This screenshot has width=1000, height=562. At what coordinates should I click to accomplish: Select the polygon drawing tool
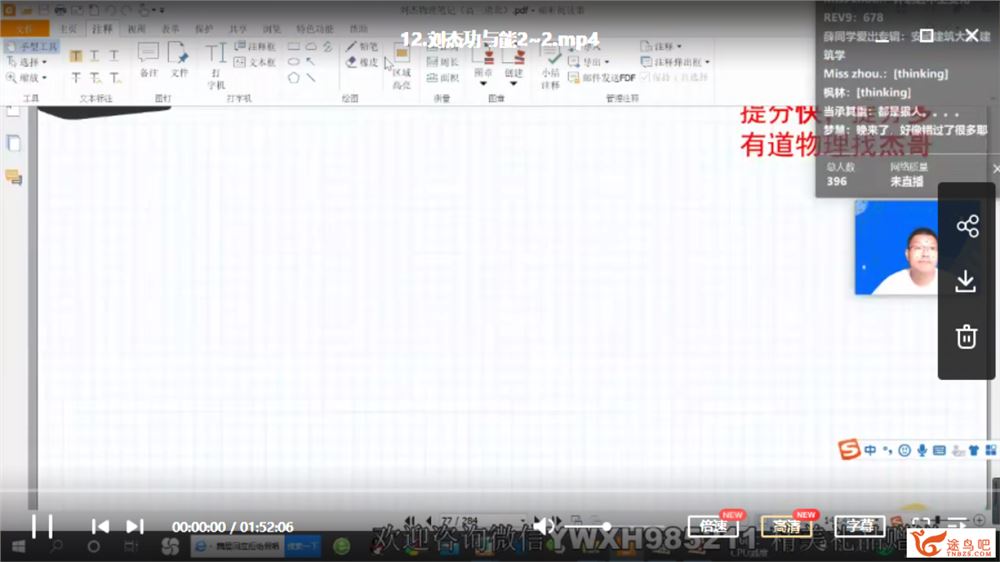coord(293,78)
